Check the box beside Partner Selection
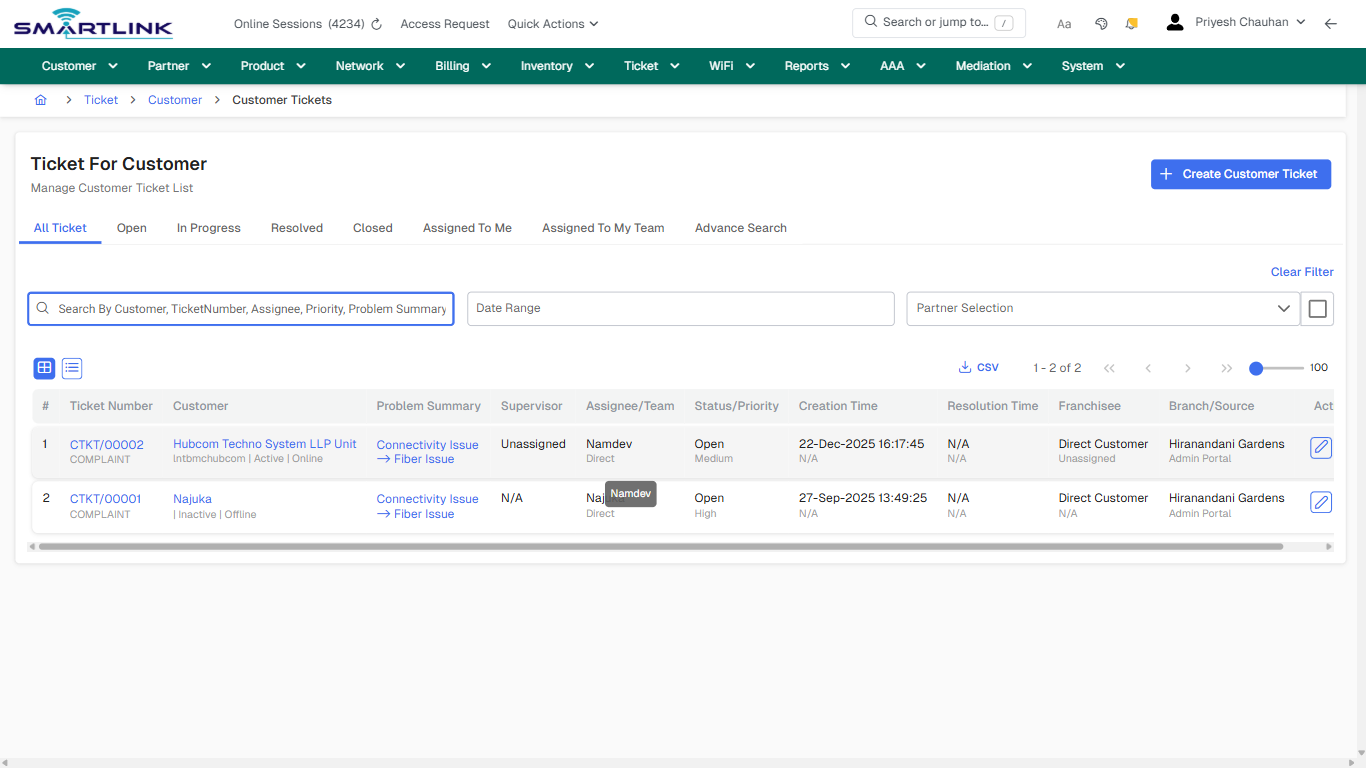The height and width of the screenshot is (768, 1366). click(1317, 308)
